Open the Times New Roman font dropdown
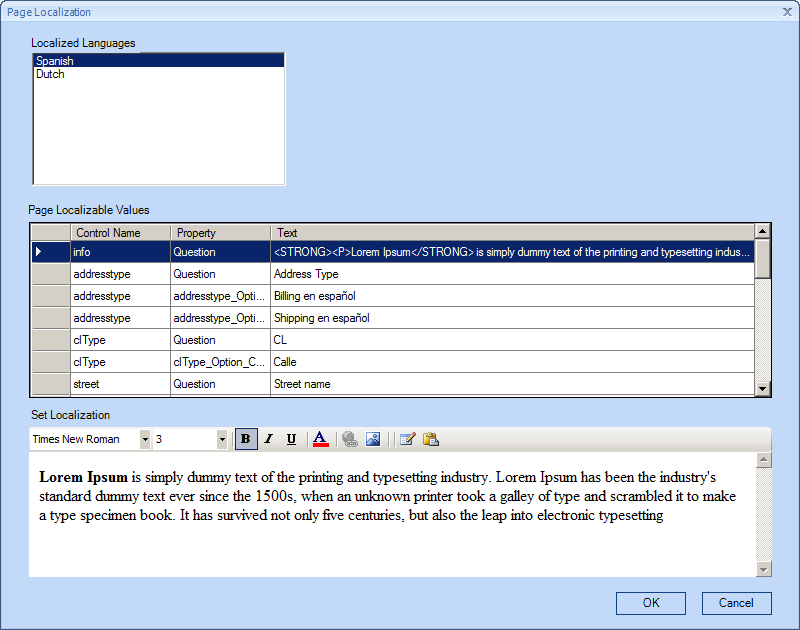The image size is (800, 630). (145, 439)
